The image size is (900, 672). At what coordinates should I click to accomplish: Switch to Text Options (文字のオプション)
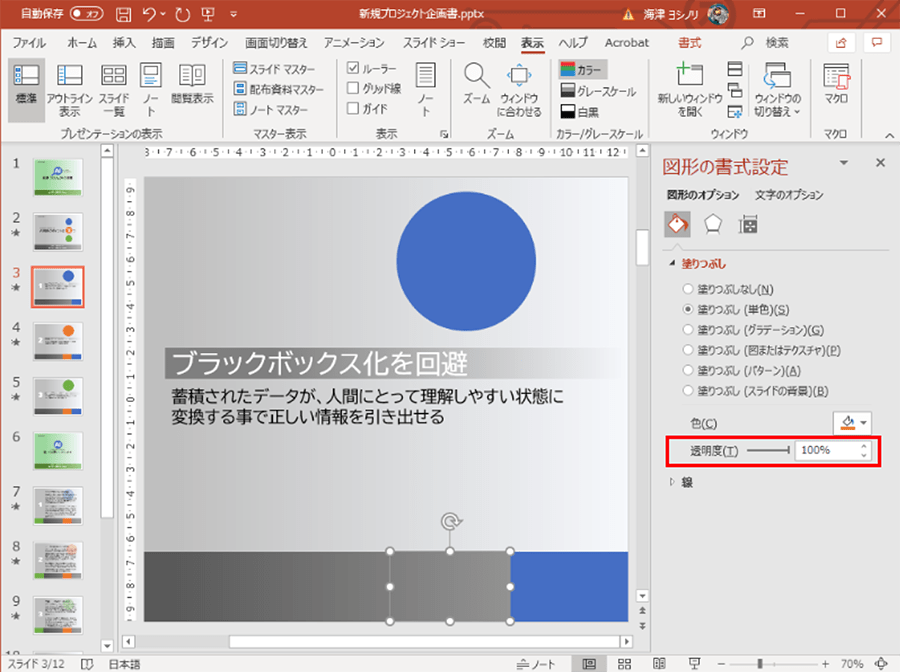pos(789,195)
